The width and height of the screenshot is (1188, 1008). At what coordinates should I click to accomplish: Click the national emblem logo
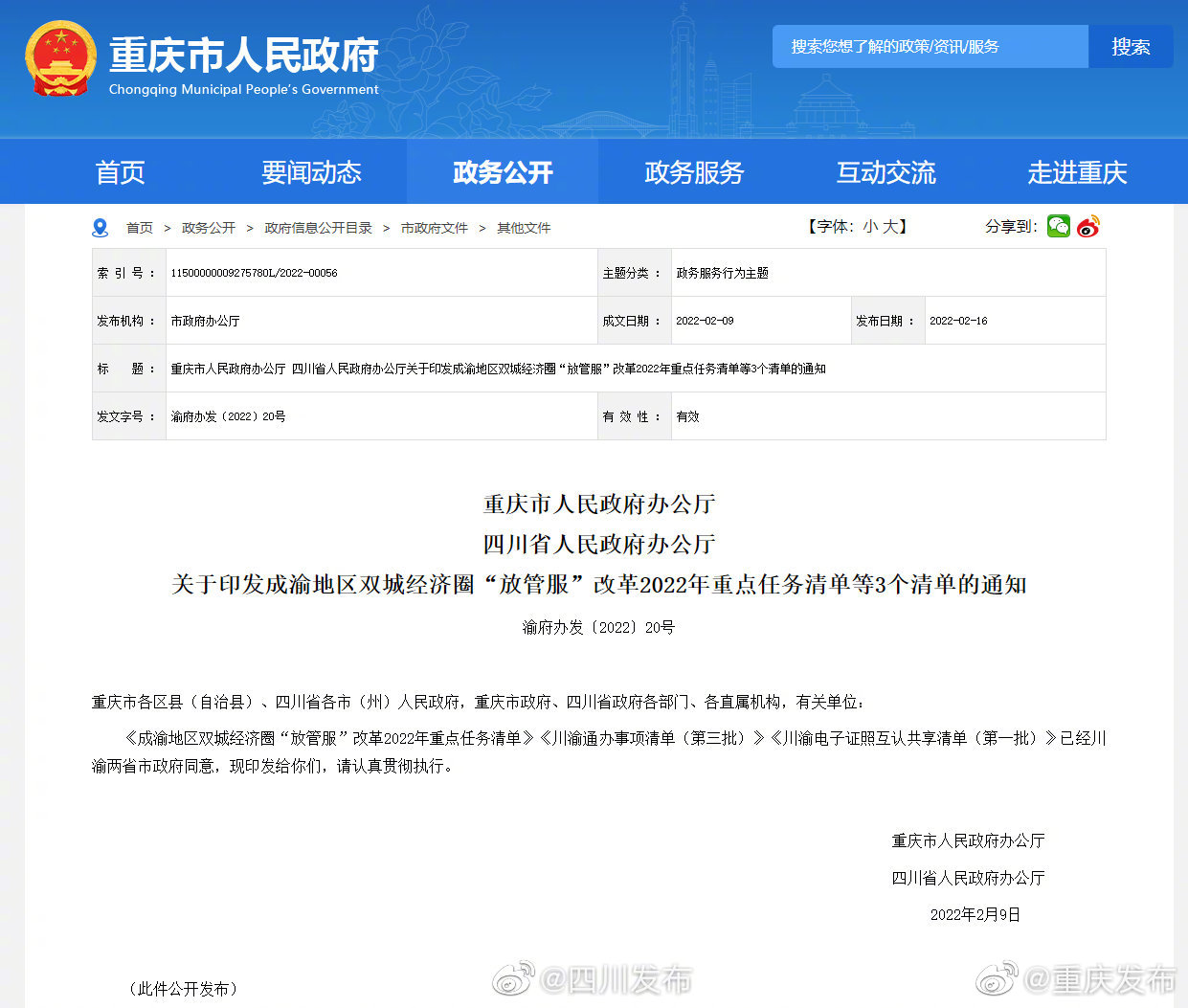point(60,59)
